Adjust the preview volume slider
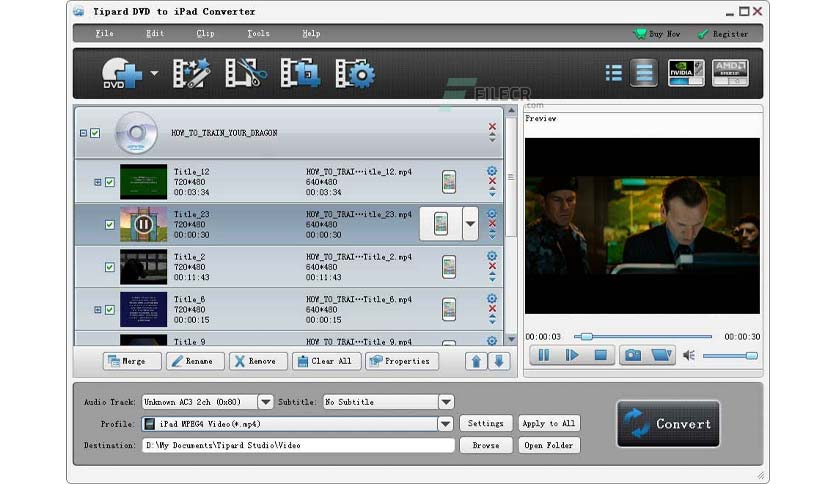This screenshot has height=484, width=836. 730,356
